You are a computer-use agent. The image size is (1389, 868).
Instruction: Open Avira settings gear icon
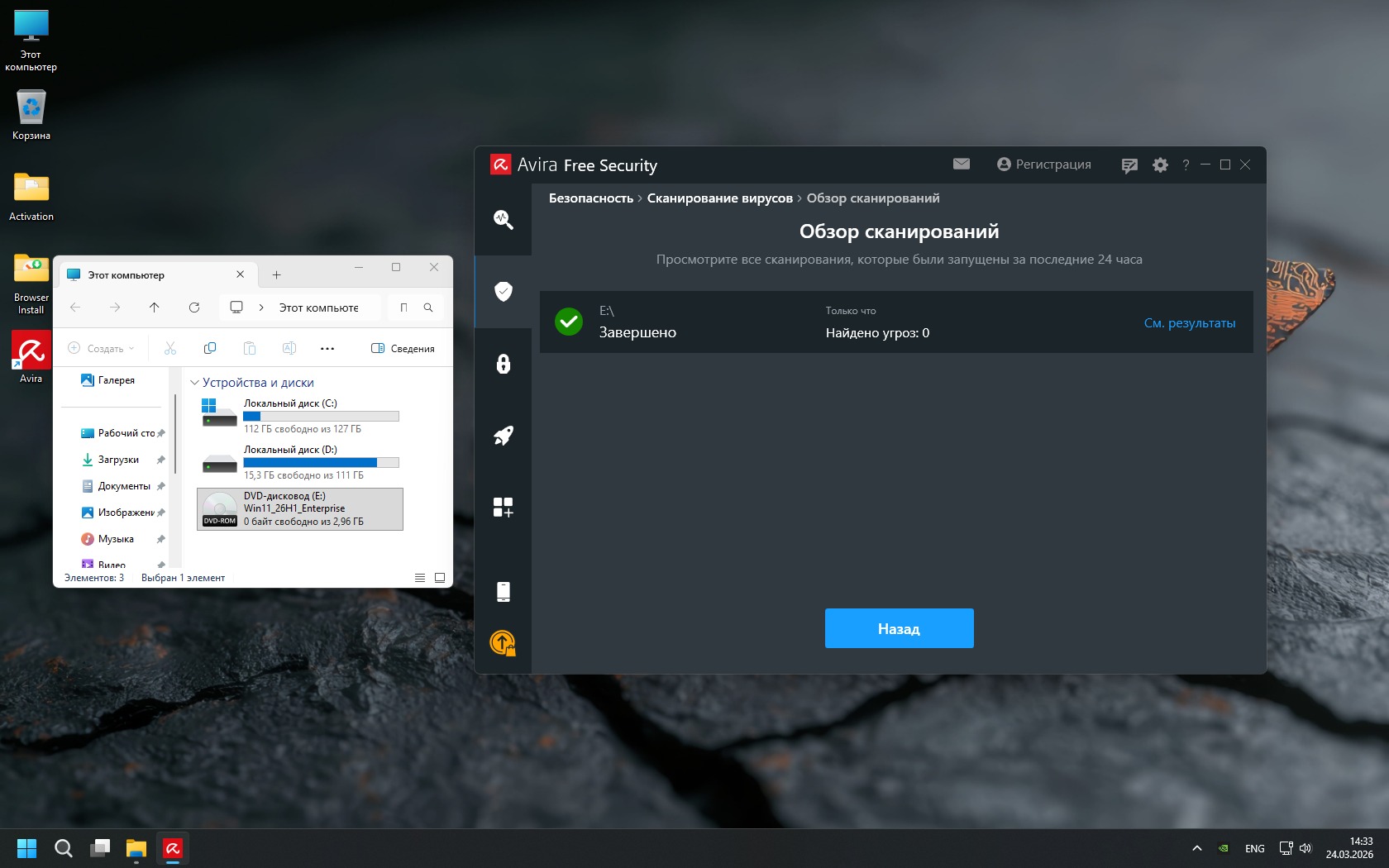1160,165
